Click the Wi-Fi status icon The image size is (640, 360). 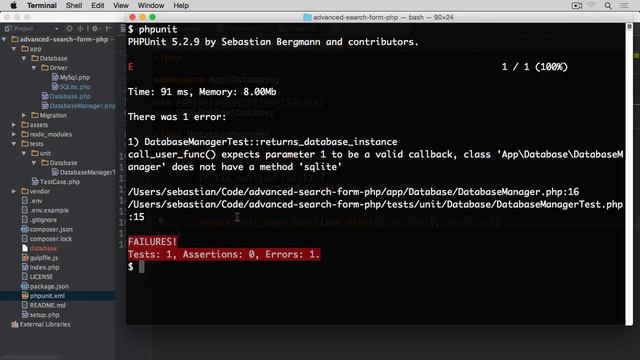592,5
